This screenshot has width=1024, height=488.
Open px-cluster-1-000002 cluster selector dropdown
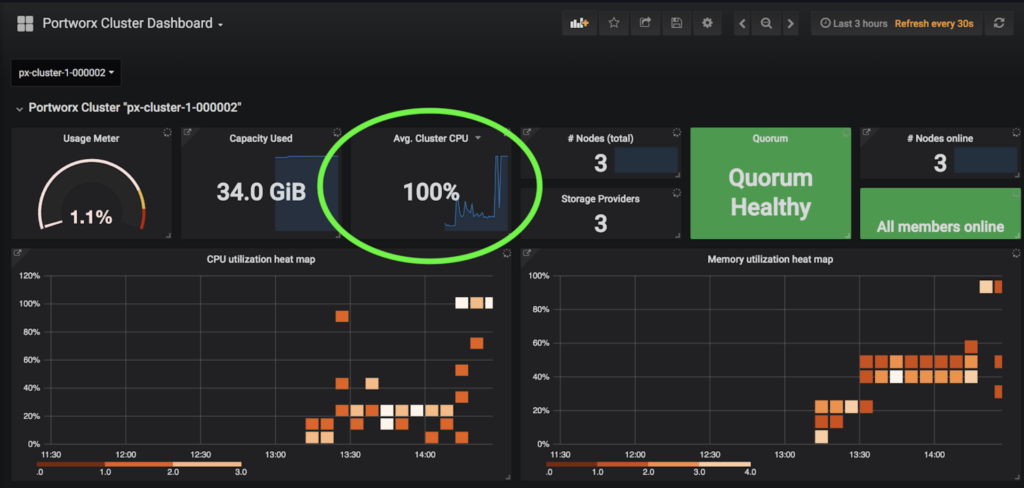[x=67, y=73]
